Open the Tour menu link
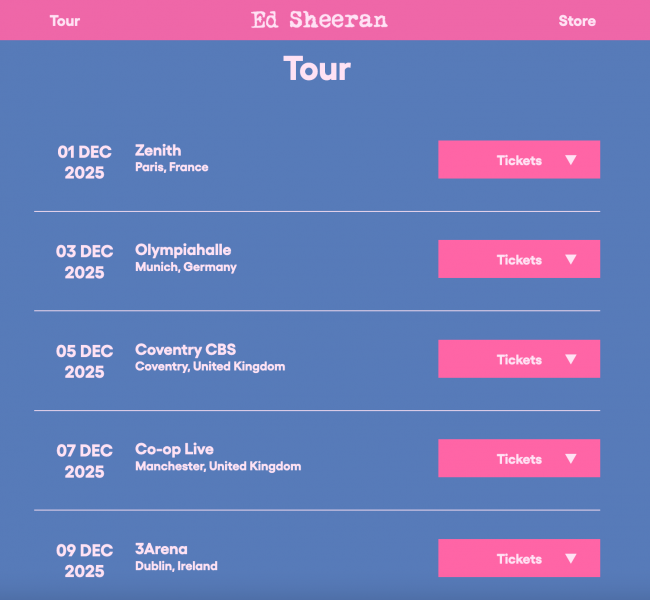Image resolution: width=650 pixels, height=600 pixels. tap(65, 21)
